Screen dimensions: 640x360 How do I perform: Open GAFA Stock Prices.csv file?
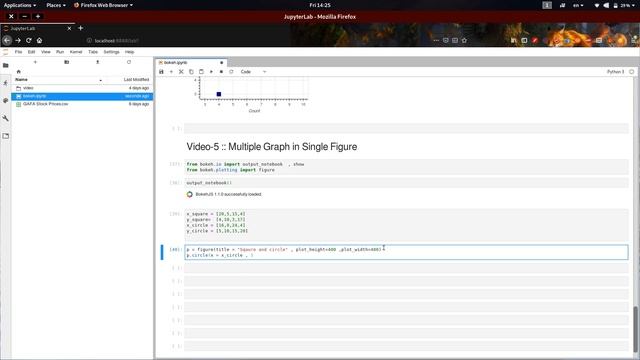[82, 104]
